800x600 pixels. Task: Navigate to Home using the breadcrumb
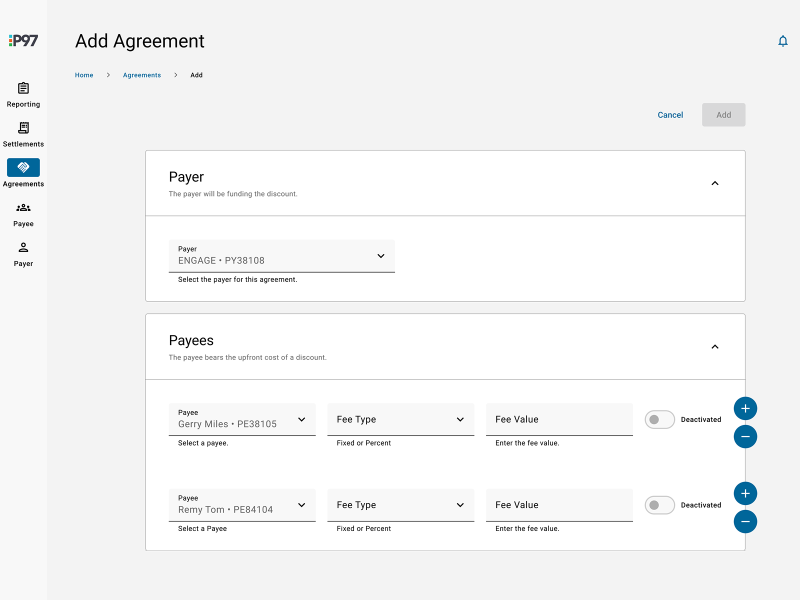84,75
